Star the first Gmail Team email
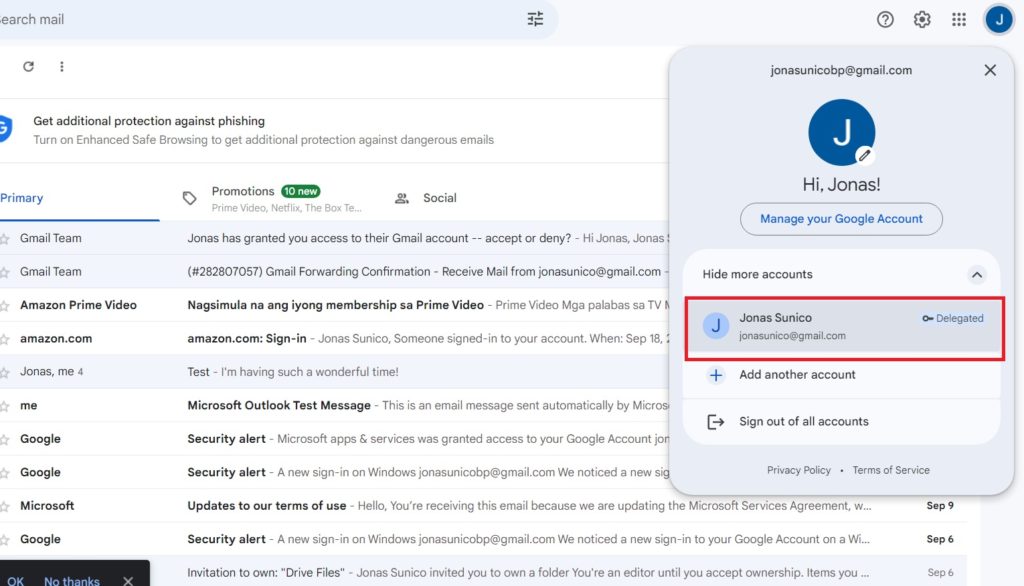Image resolution: width=1024 pixels, height=586 pixels. 5,238
